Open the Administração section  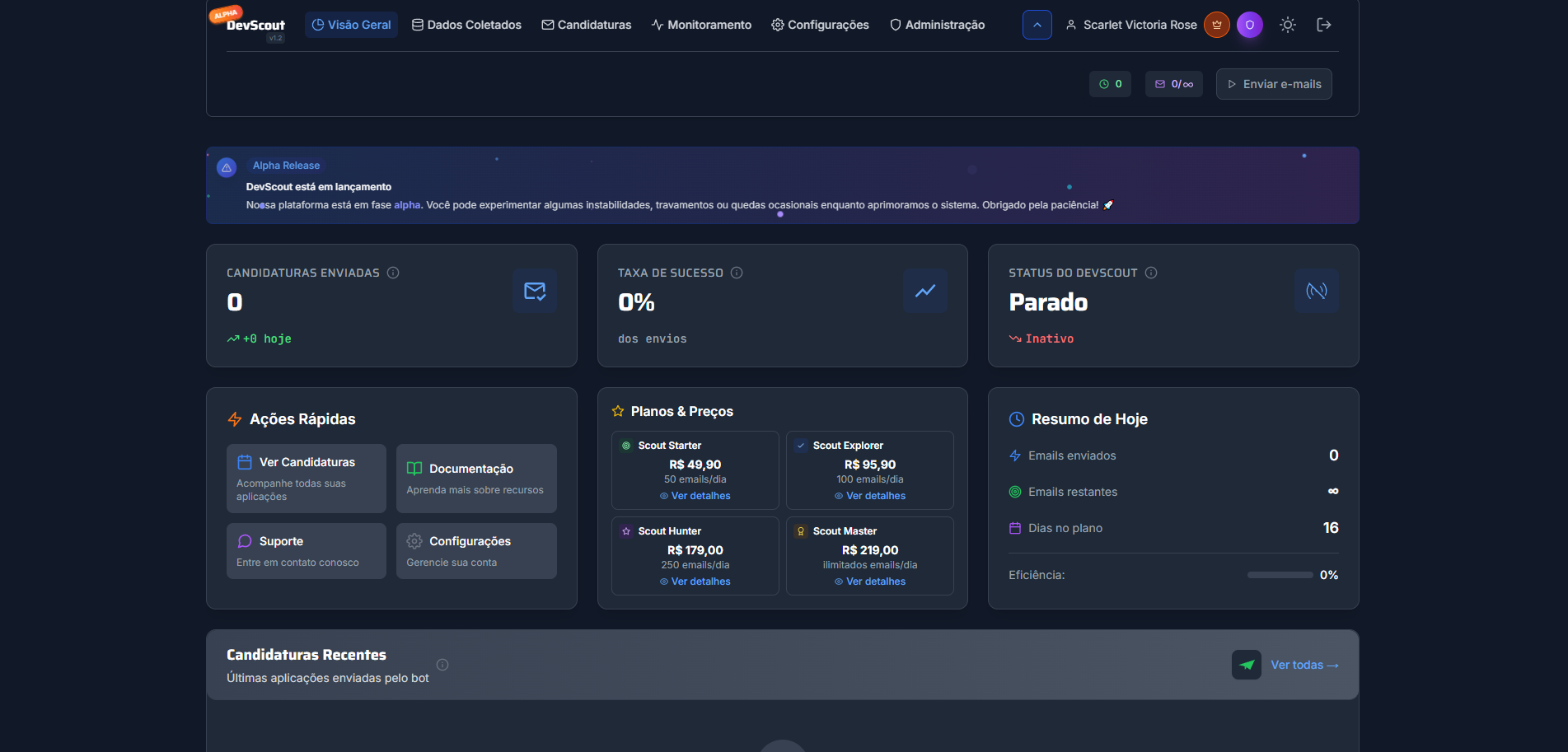point(937,25)
